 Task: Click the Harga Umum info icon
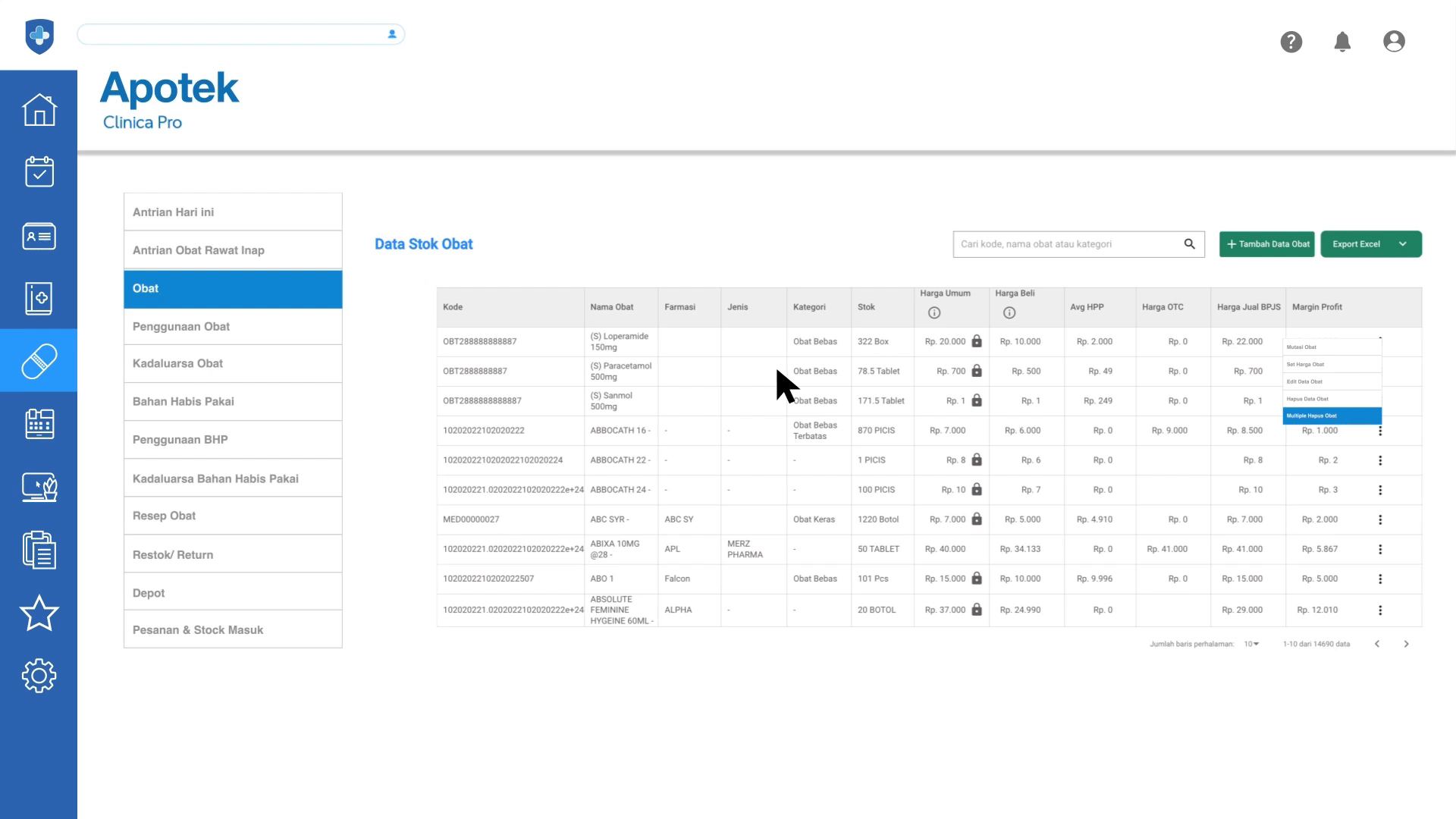point(934,313)
